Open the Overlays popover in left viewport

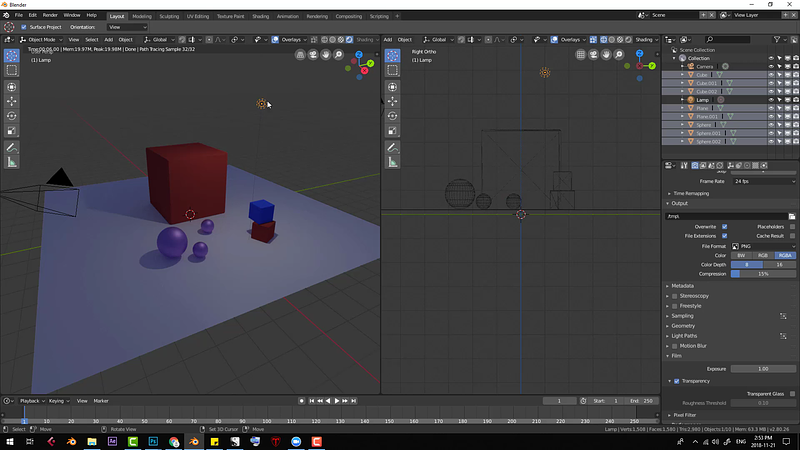tap(292, 39)
